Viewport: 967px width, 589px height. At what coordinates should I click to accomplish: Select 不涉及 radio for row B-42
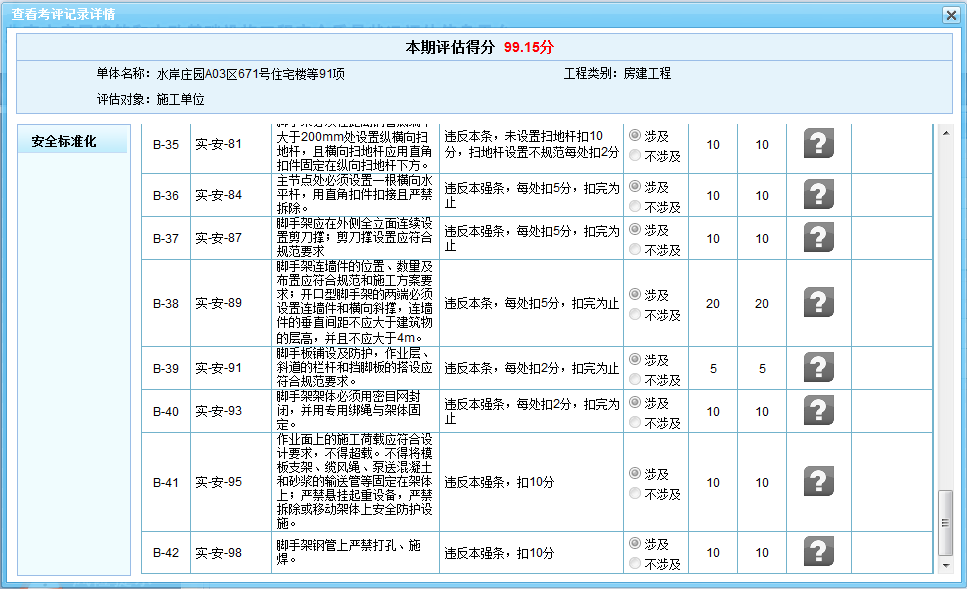(x=635, y=564)
